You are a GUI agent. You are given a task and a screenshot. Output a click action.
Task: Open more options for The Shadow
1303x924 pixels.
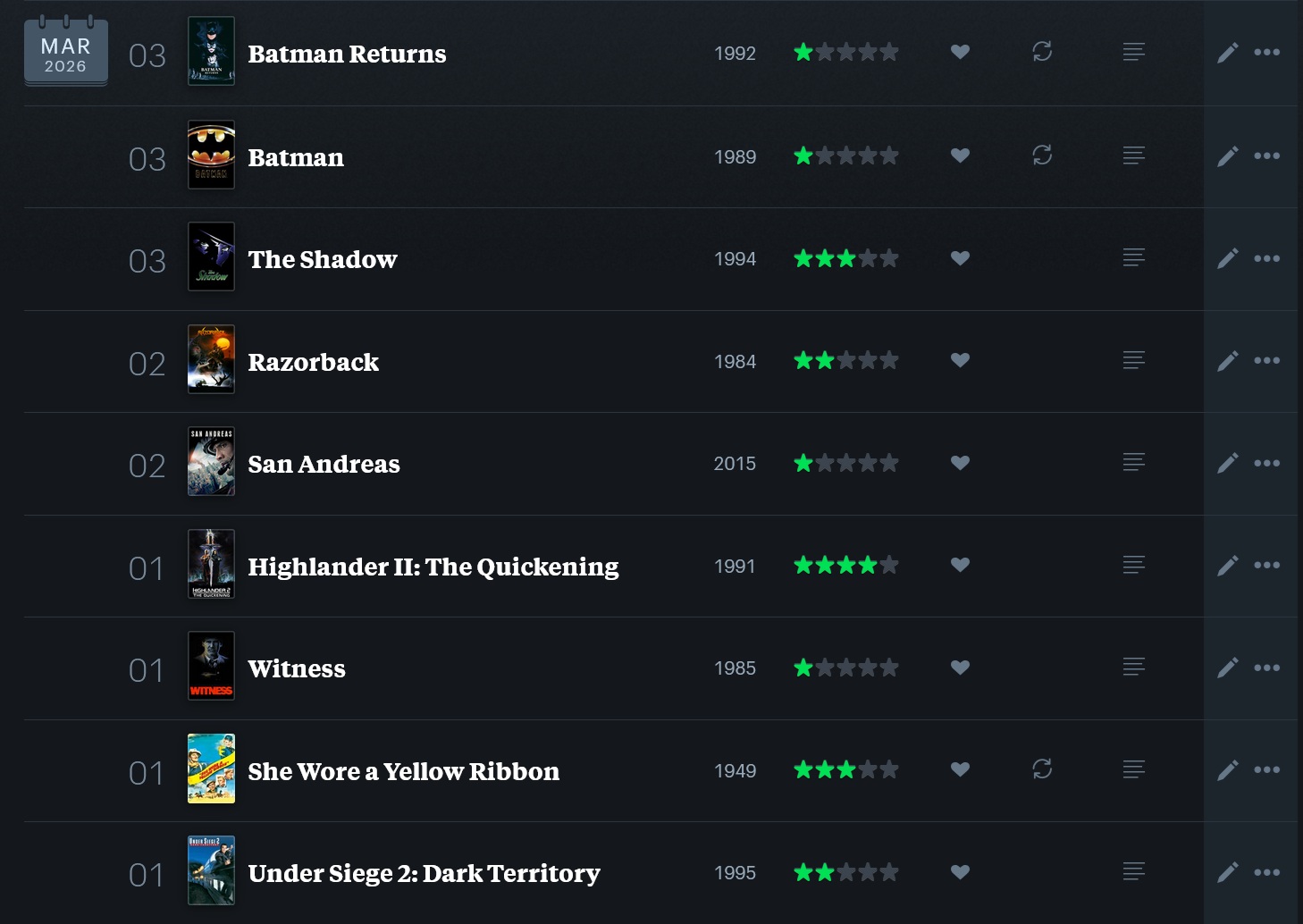tap(1267, 258)
